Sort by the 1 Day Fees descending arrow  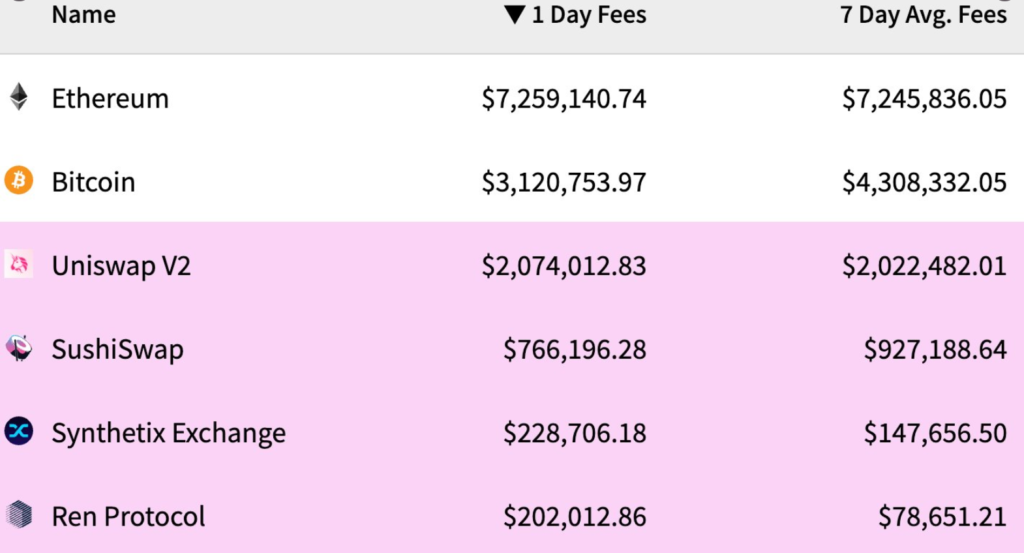click(514, 15)
